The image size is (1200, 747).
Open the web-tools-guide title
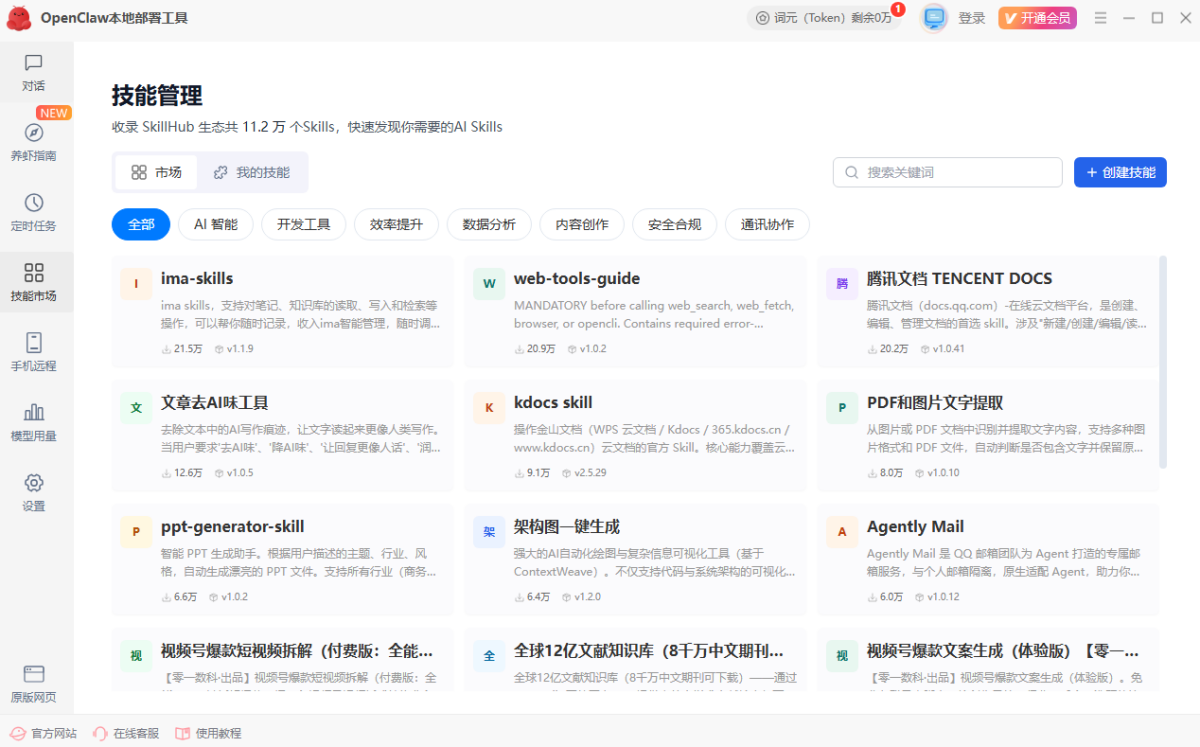pyautogui.click(x=577, y=279)
